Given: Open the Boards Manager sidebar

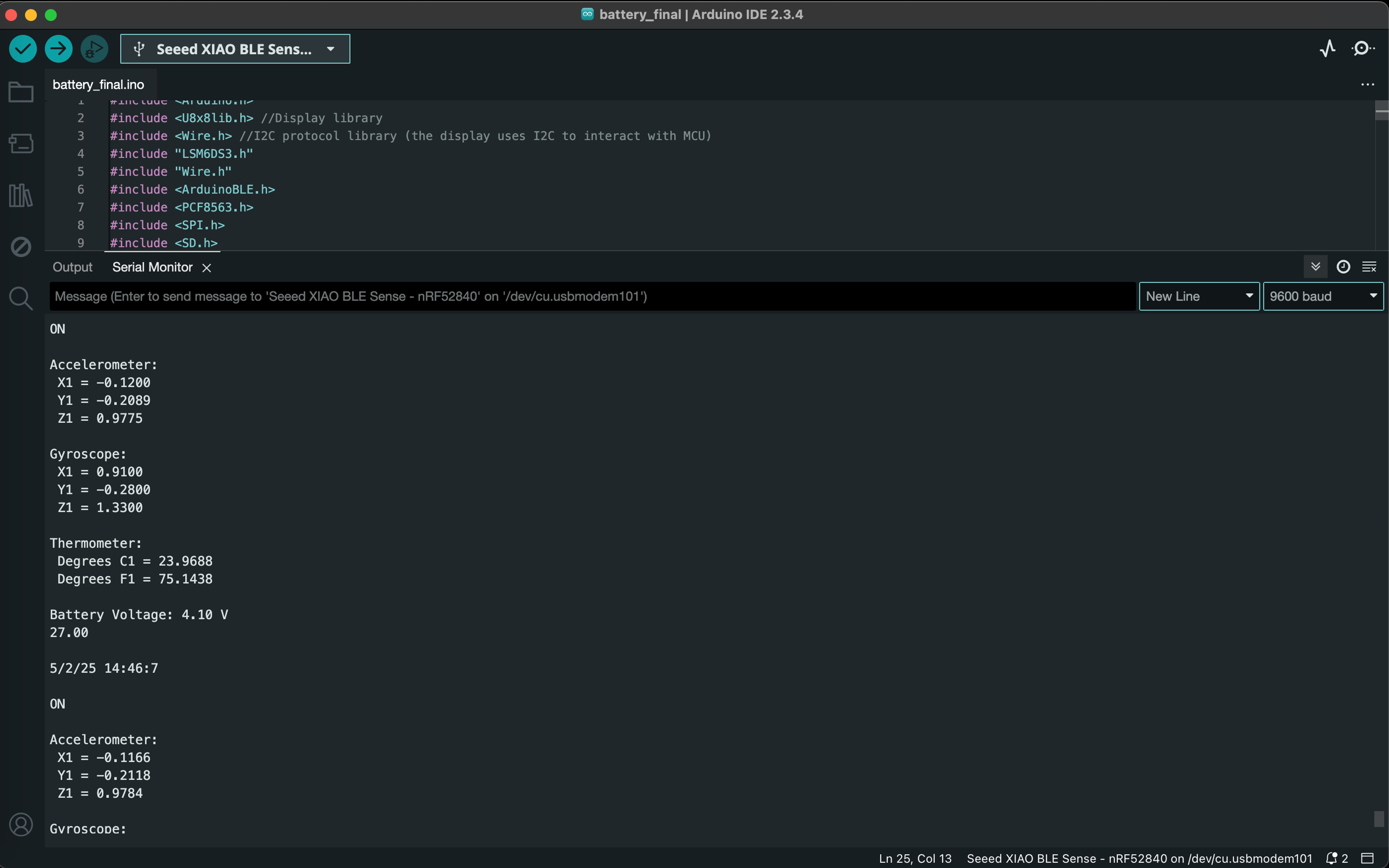Looking at the screenshot, I should coord(21,144).
